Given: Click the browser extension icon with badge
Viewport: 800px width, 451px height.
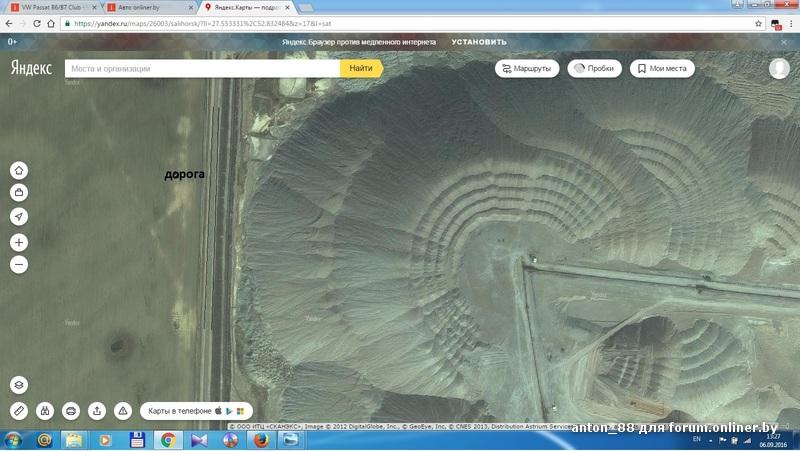Looking at the screenshot, I should click(x=776, y=24).
